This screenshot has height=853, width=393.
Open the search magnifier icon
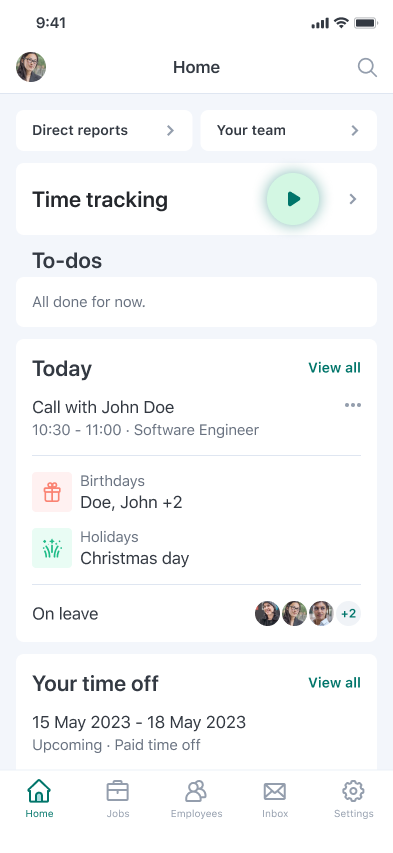(367, 67)
